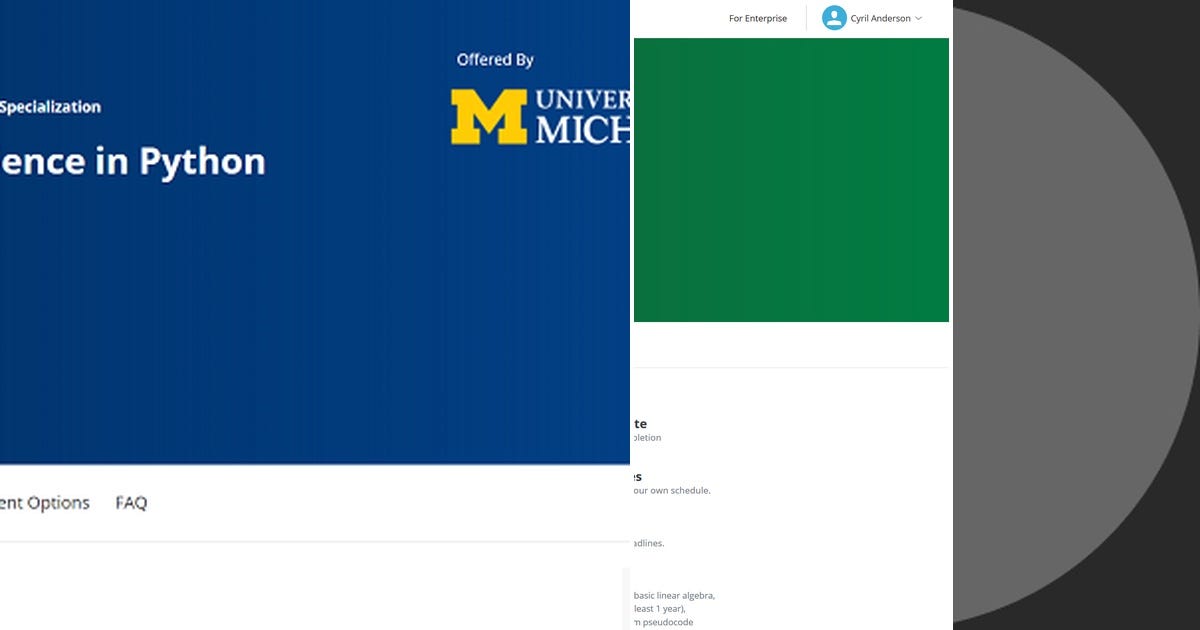The image size is (1200, 630).
Task: Switch to the FAQ tab
Action: [x=131, y=503]
